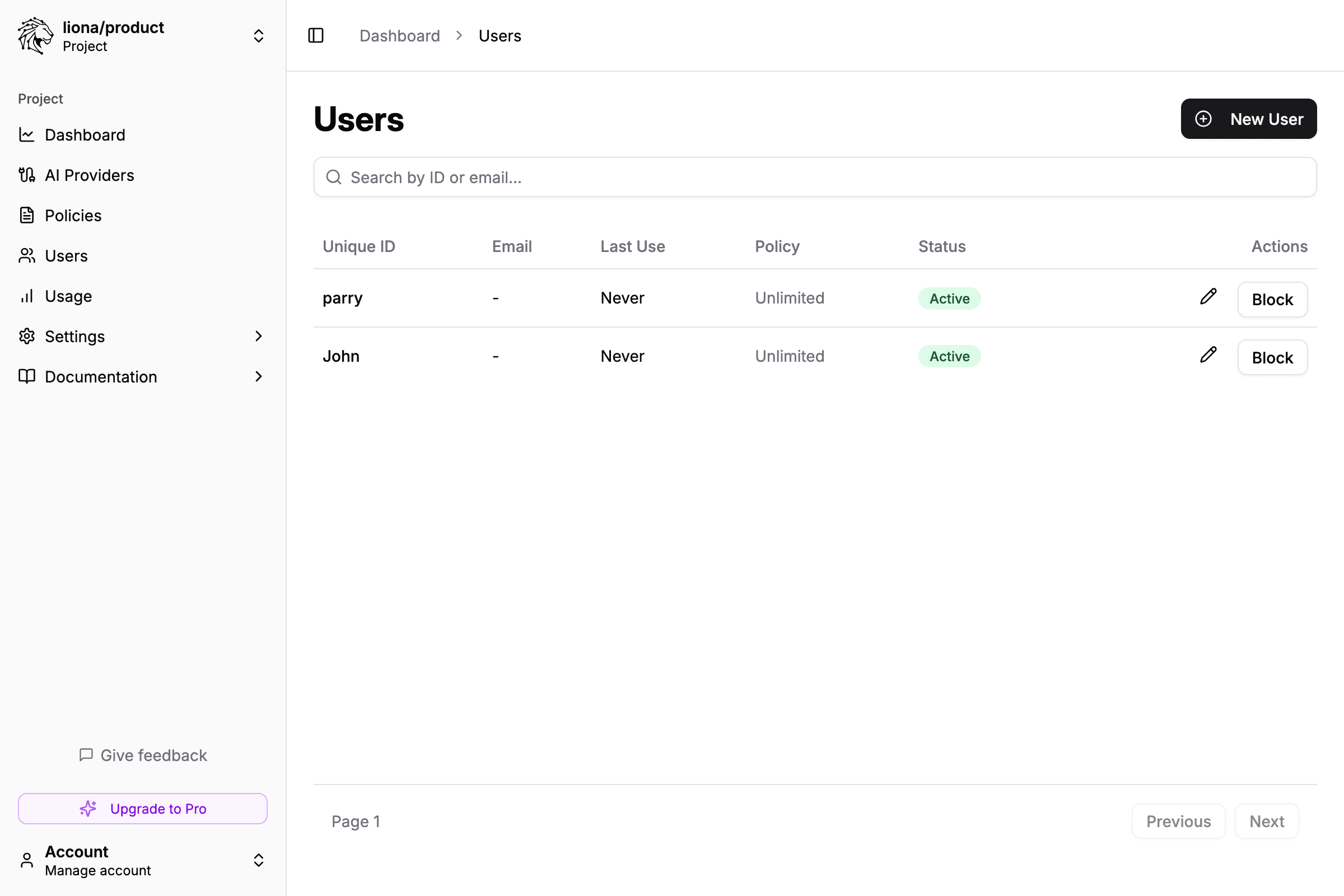Click the Users people icon in sidebar
1344x896 pixels.
click(x=27, y=255)
